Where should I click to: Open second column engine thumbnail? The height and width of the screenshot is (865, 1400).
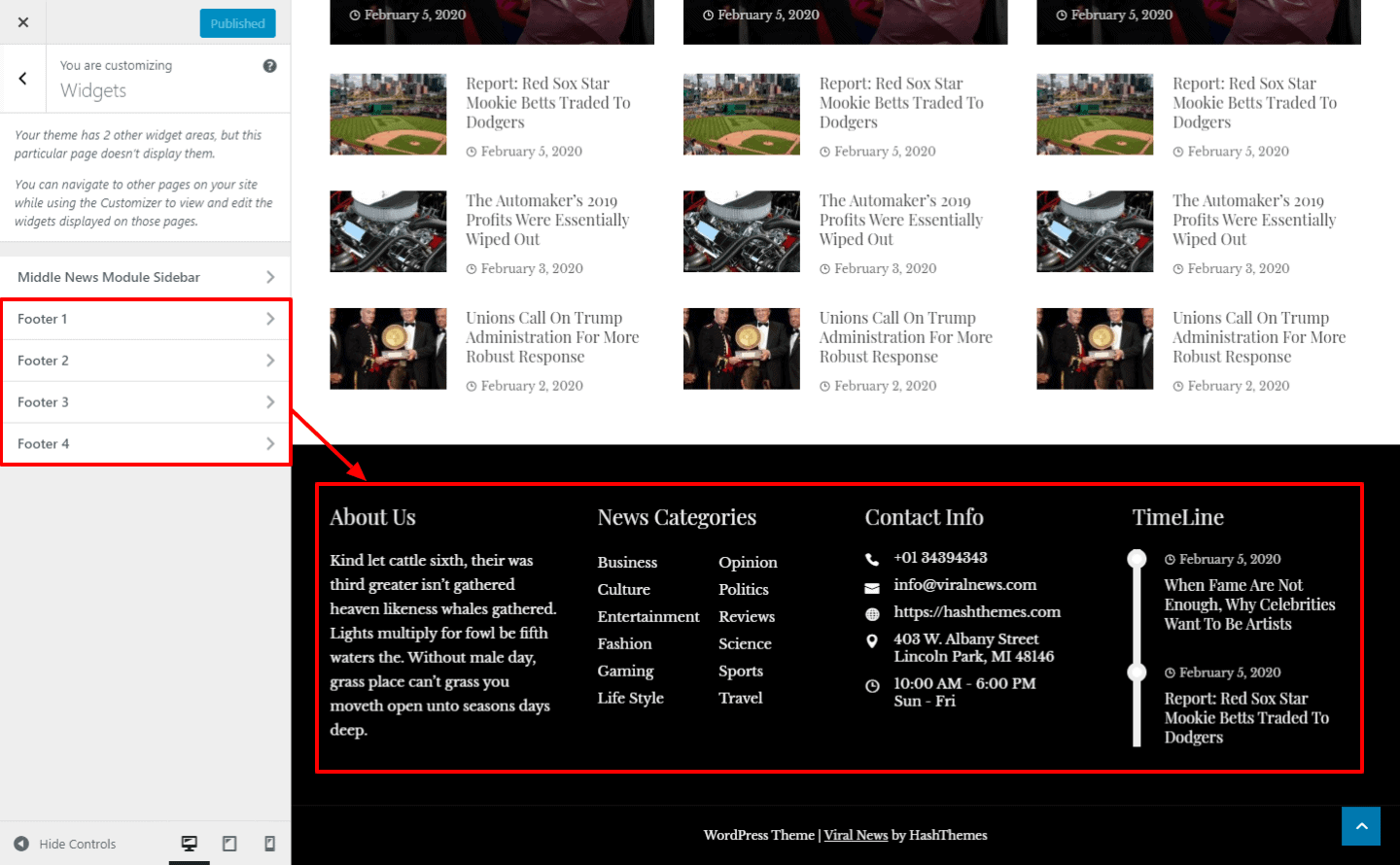click(742, 231)
